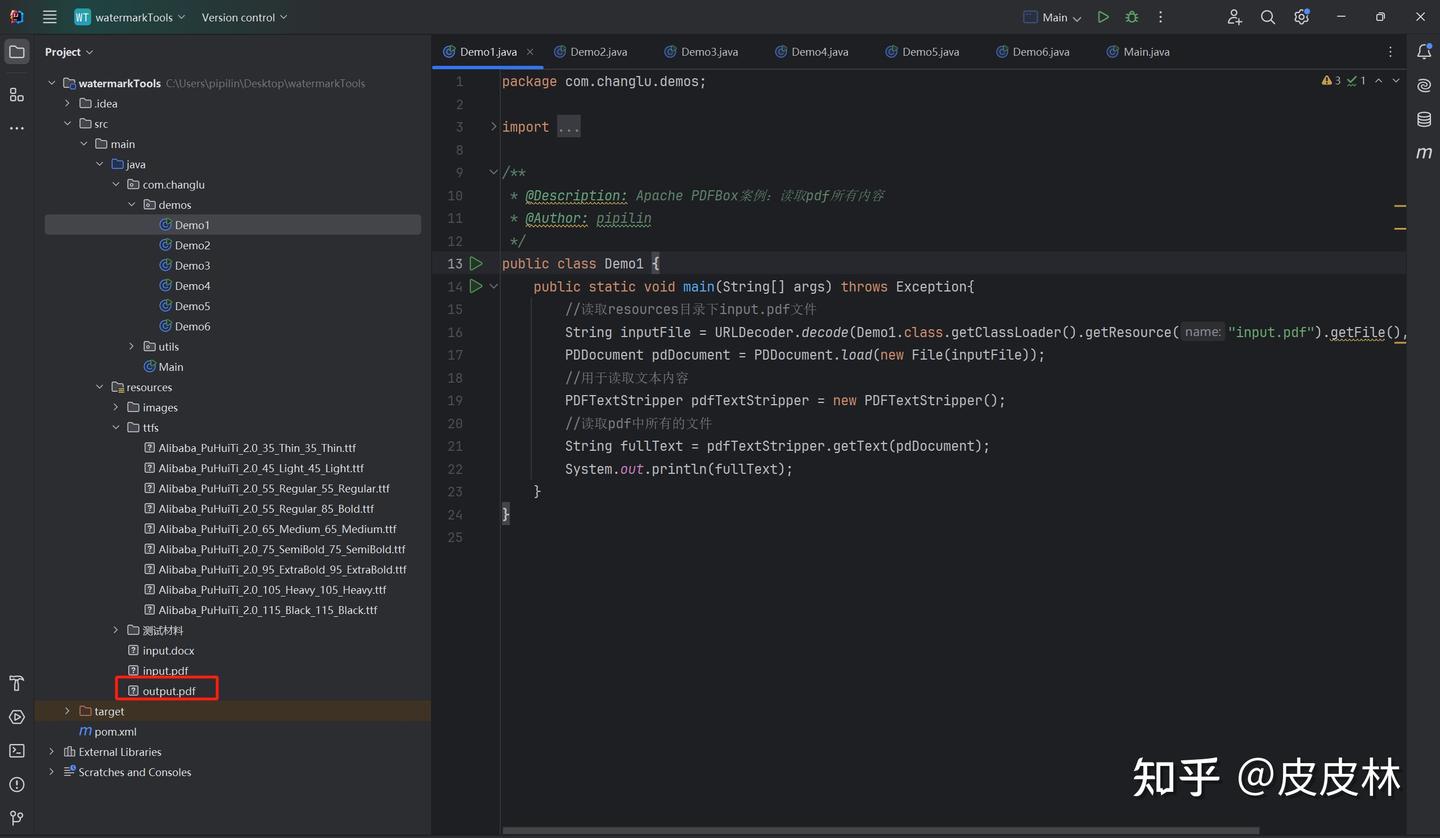Open Terminal tool window in left sidebar
1440x838 pixels.
point(17,751)
